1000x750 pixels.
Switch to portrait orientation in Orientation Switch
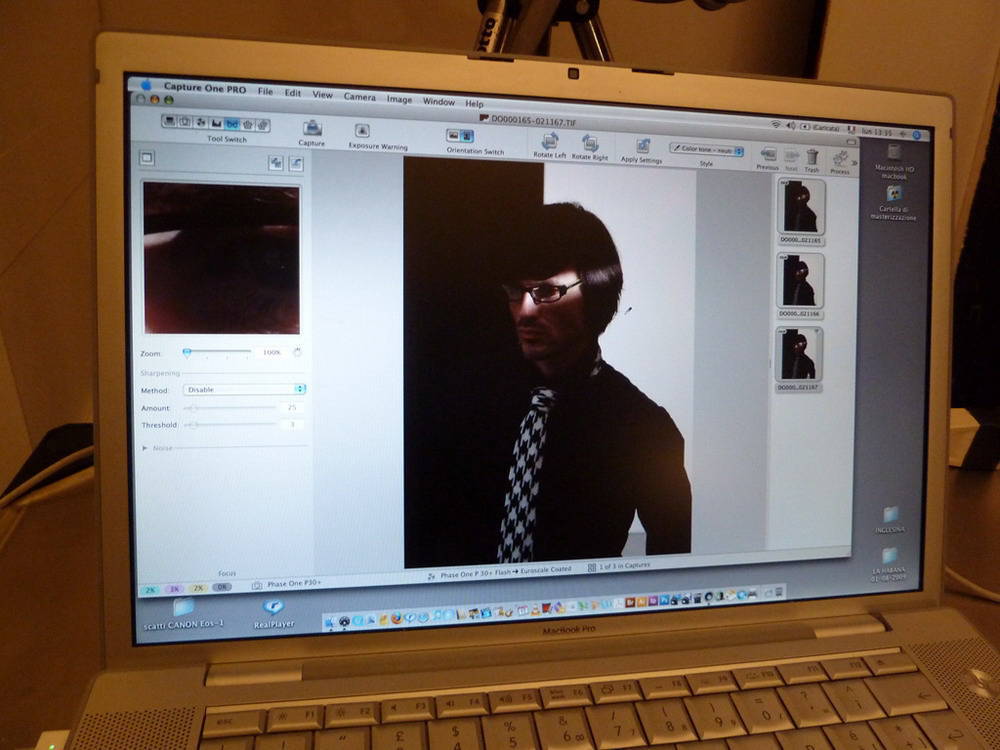point(467,136)
